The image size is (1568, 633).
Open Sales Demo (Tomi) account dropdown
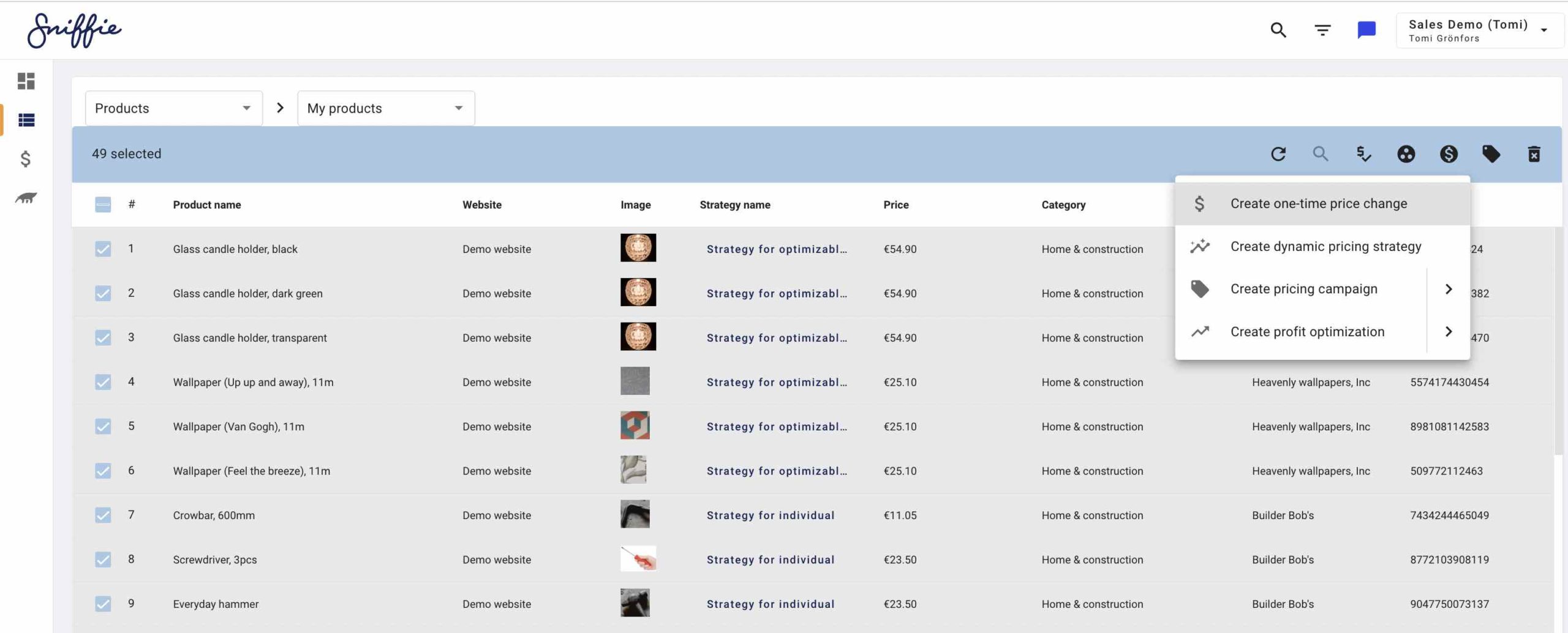click(x=1479, y=30)
